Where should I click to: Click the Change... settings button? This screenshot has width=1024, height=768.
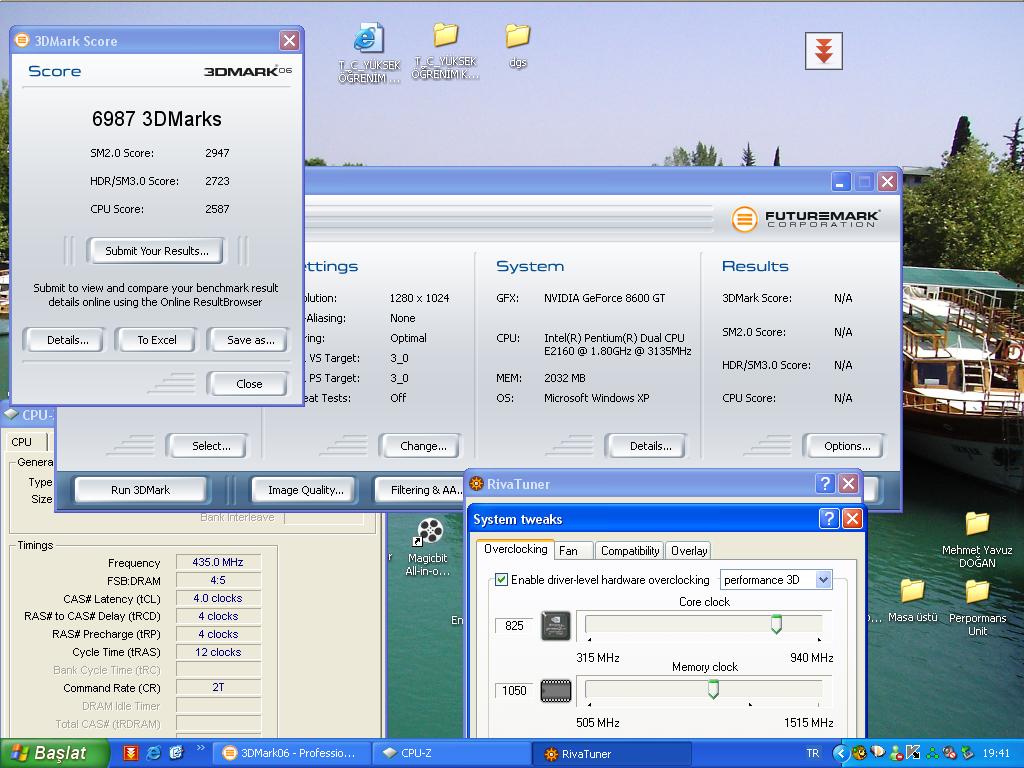click(x=421, y=446)
